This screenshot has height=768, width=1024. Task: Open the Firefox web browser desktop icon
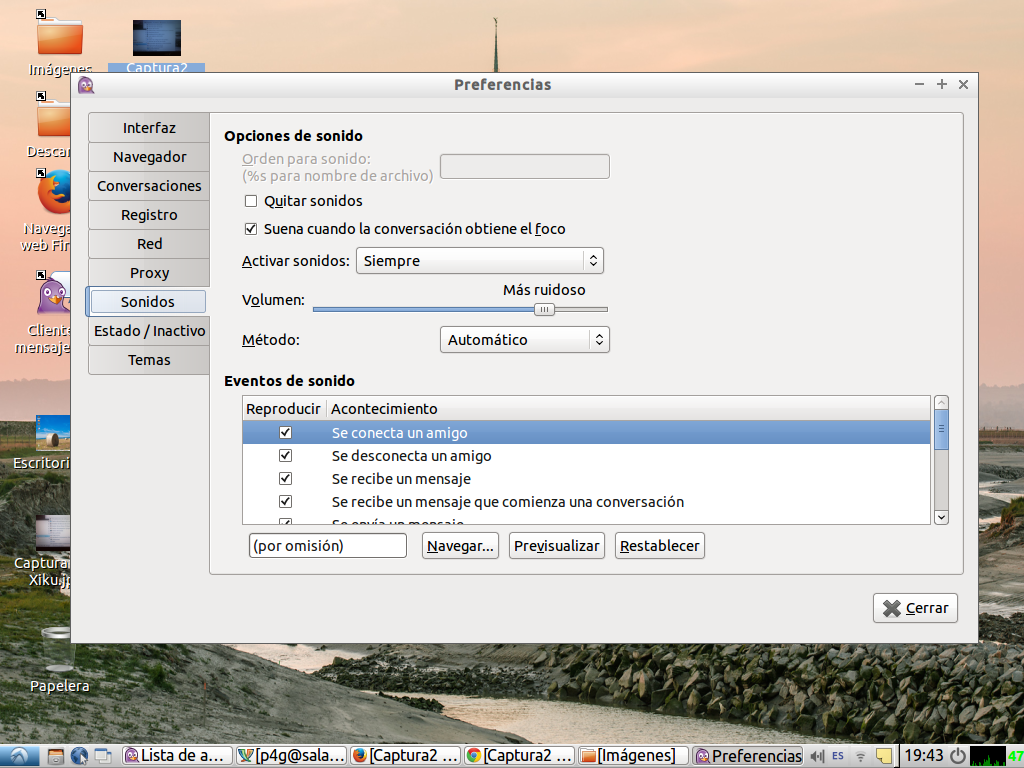[x=54, y=192]
